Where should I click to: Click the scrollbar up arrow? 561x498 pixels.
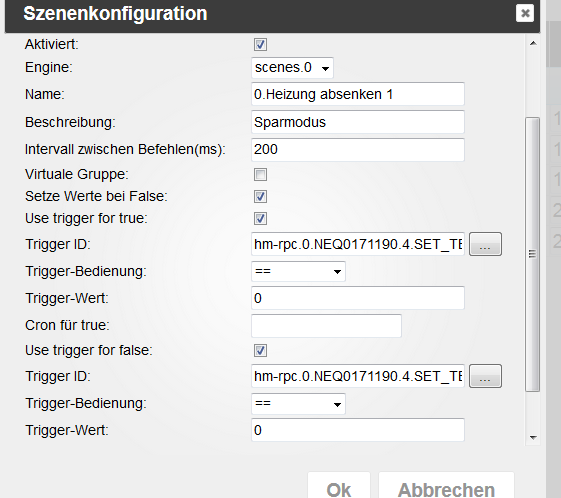click(533, 43)
